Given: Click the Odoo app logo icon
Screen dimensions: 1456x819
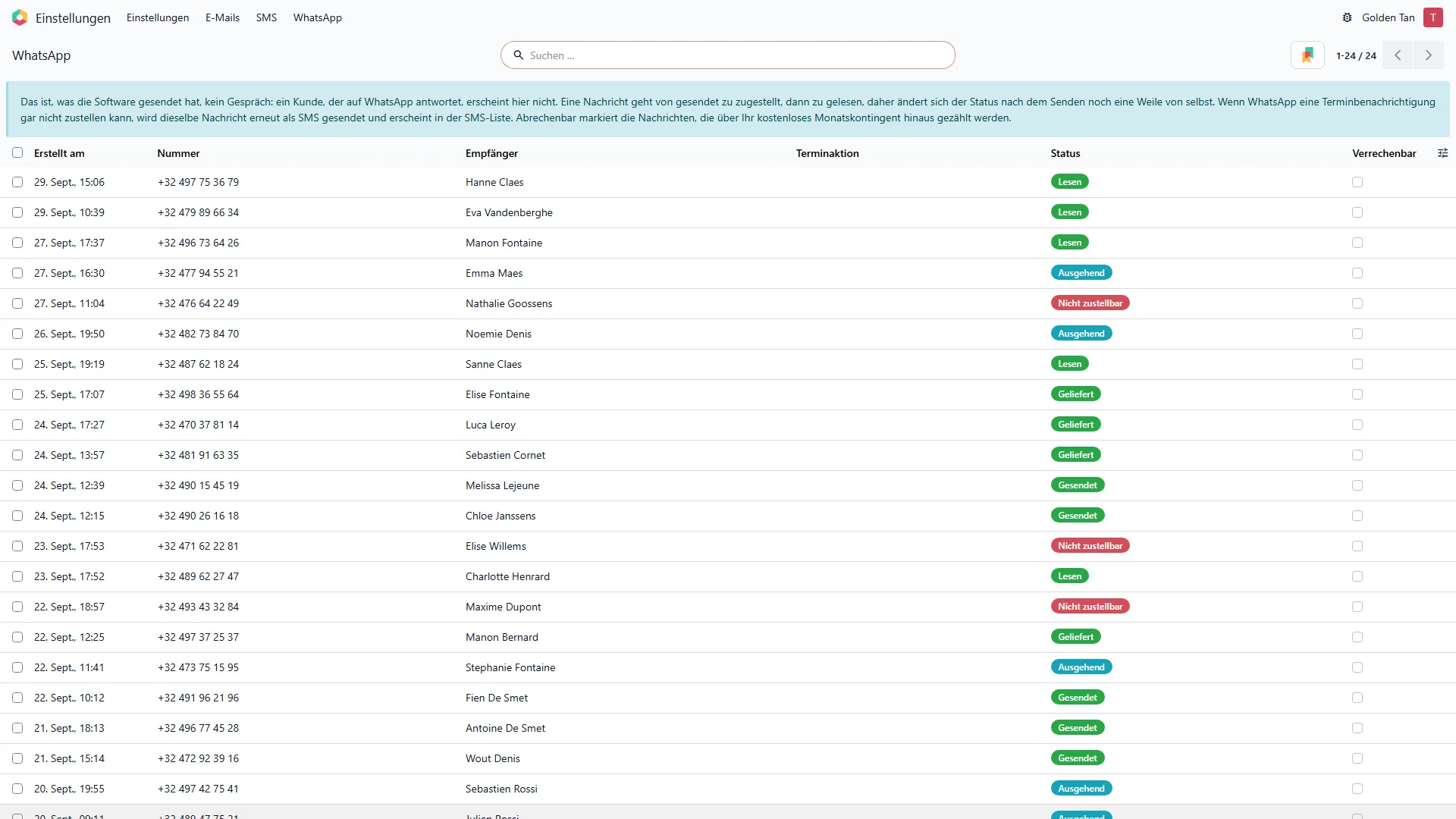Looking at the screenshot, I should click(20, 17).
